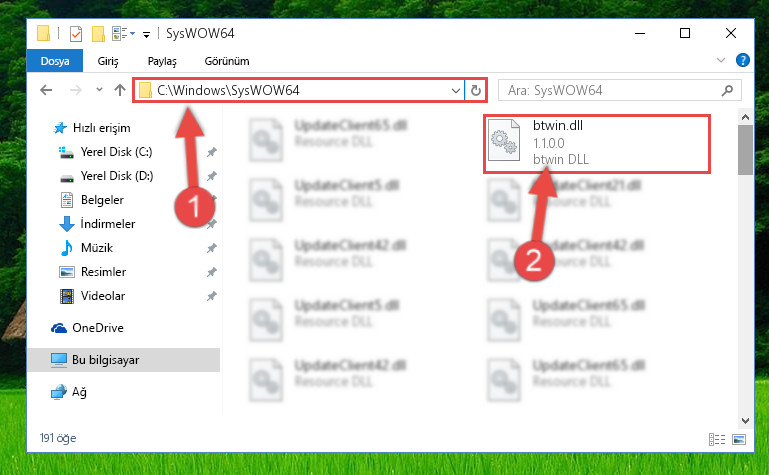Switch to details view button
The width and height of the screenshot is (769, 475).
[717, 439]
